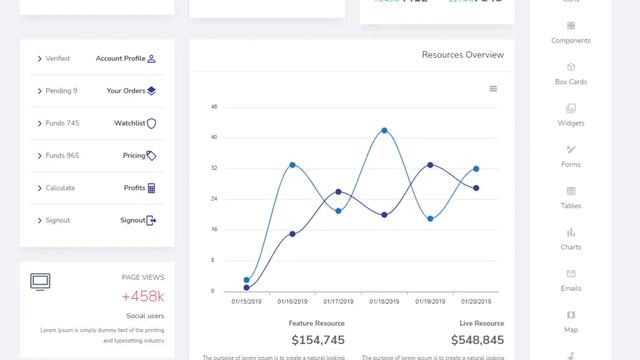Expand the Funds 745 row chevron
This screenshot has height=360, width=640.
(40, 123)
